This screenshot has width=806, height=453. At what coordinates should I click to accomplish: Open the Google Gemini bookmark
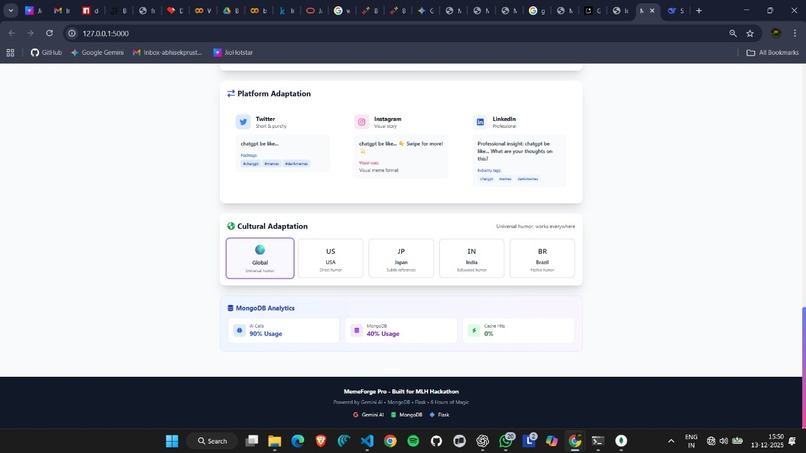click(97, 52)
